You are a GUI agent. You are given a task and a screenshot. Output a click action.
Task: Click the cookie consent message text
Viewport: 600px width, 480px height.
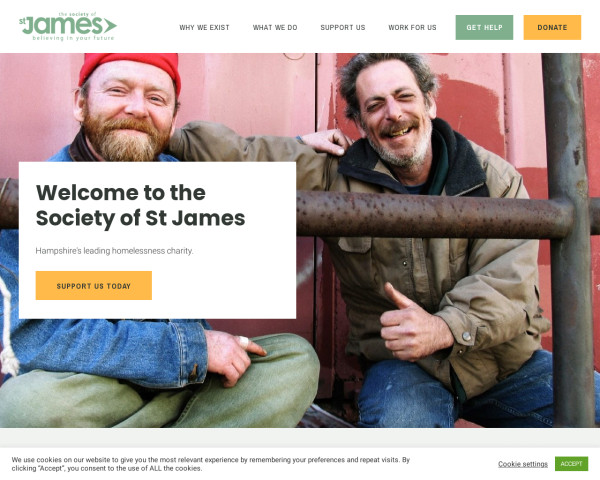click(210, 464)
